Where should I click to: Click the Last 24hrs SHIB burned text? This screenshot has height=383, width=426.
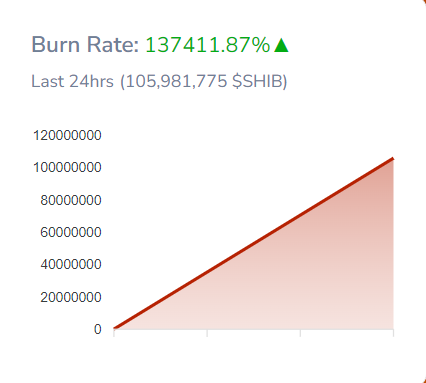pos(159,81)
